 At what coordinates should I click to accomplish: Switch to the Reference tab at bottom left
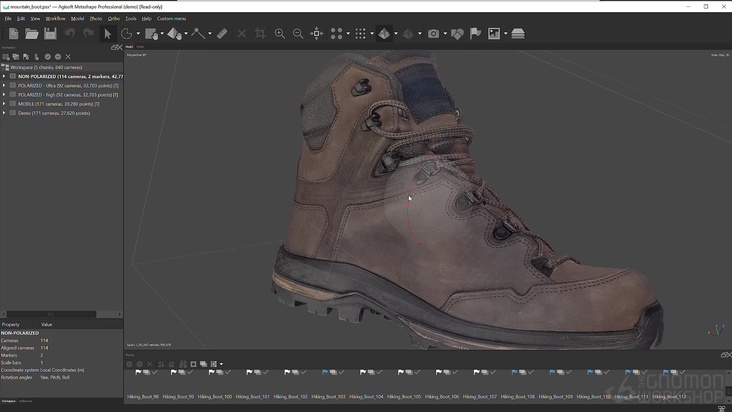tap(25, 401)
